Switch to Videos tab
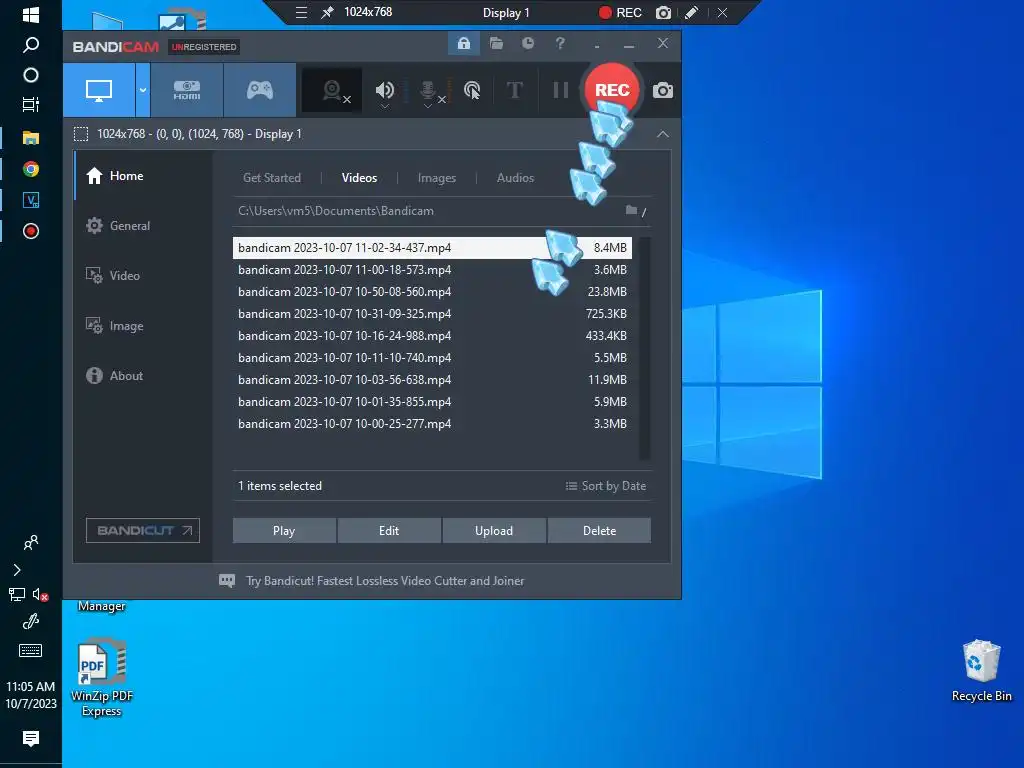 tap(359, 178)
